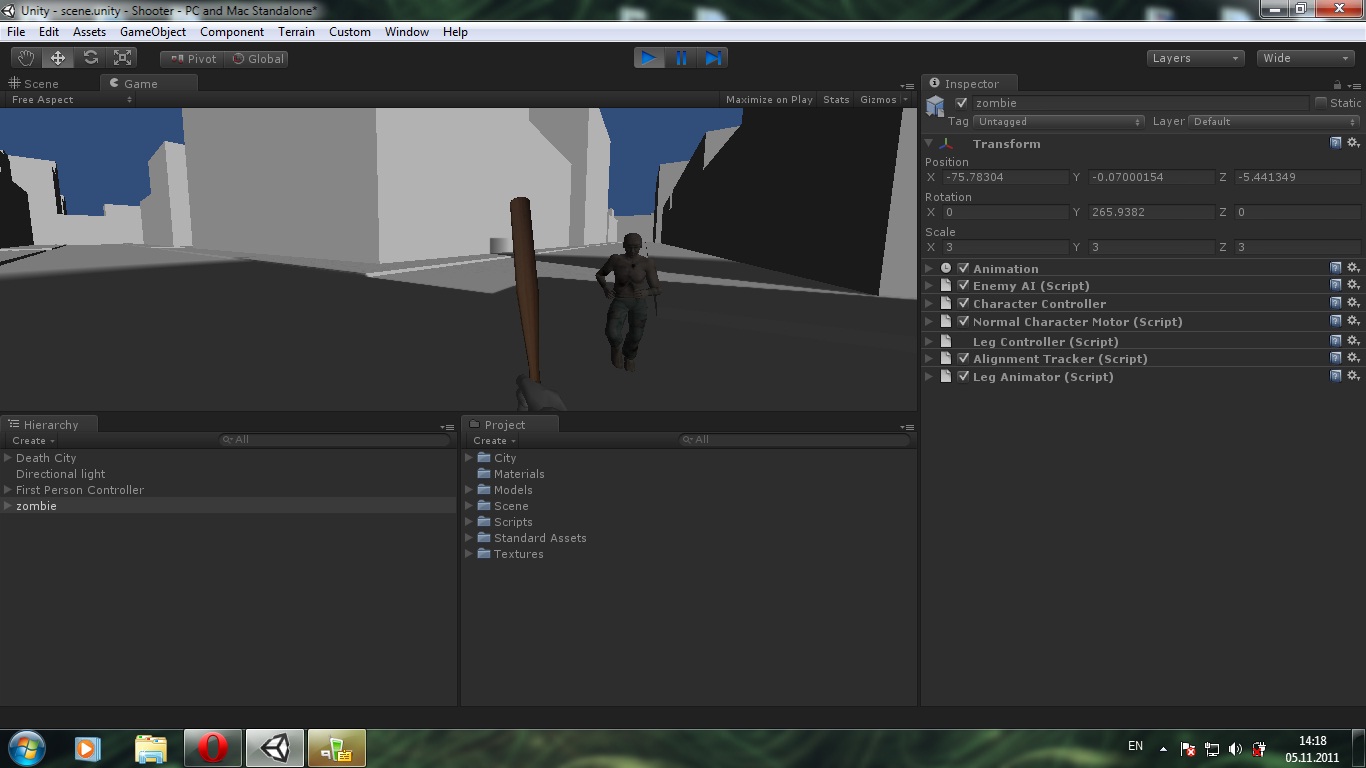Click Maximize on Play button
The image size is (1366, 768).
tap(768, 100)
